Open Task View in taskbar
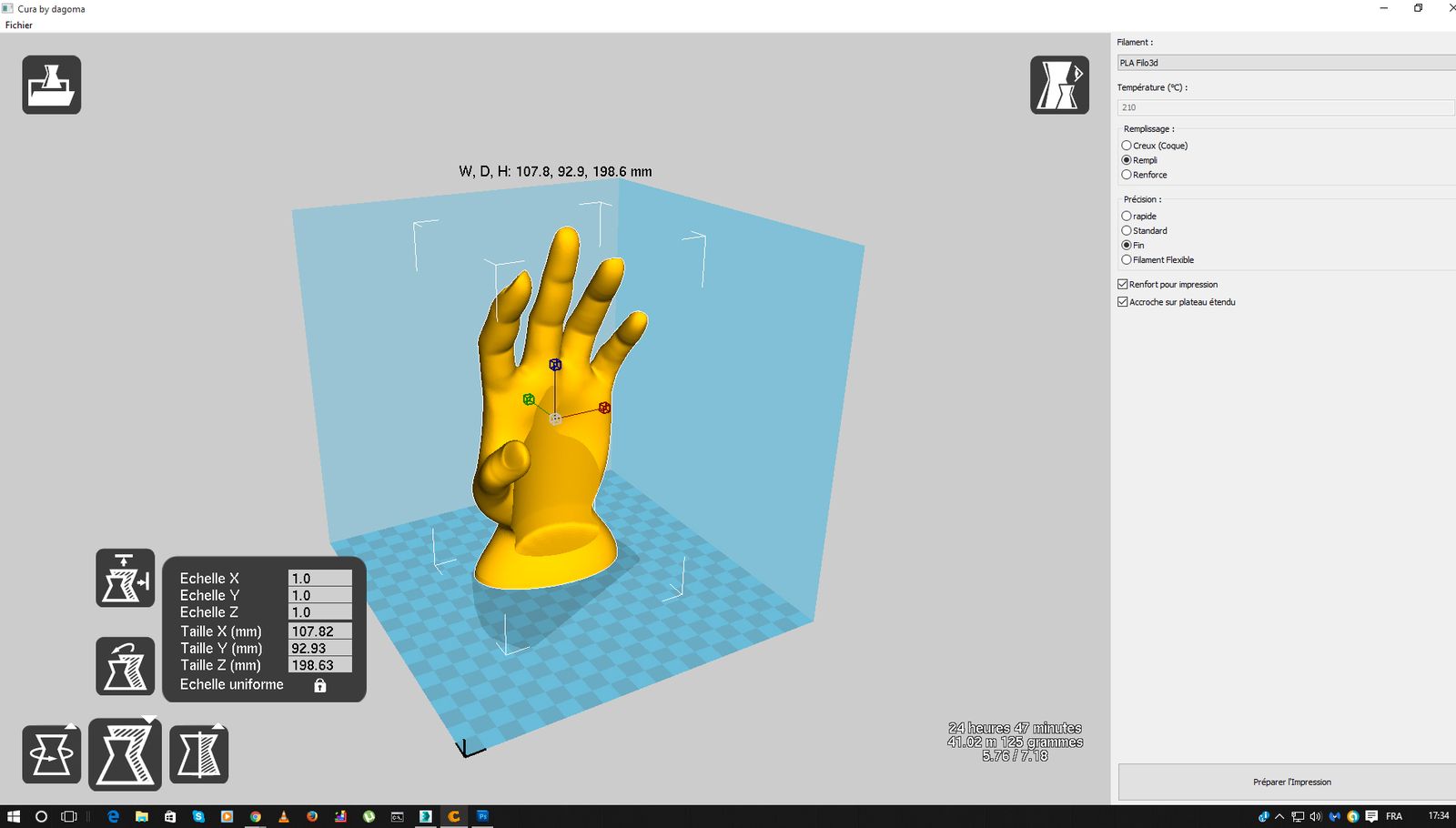Screen dimensions: 1456x828 (69, 816)
